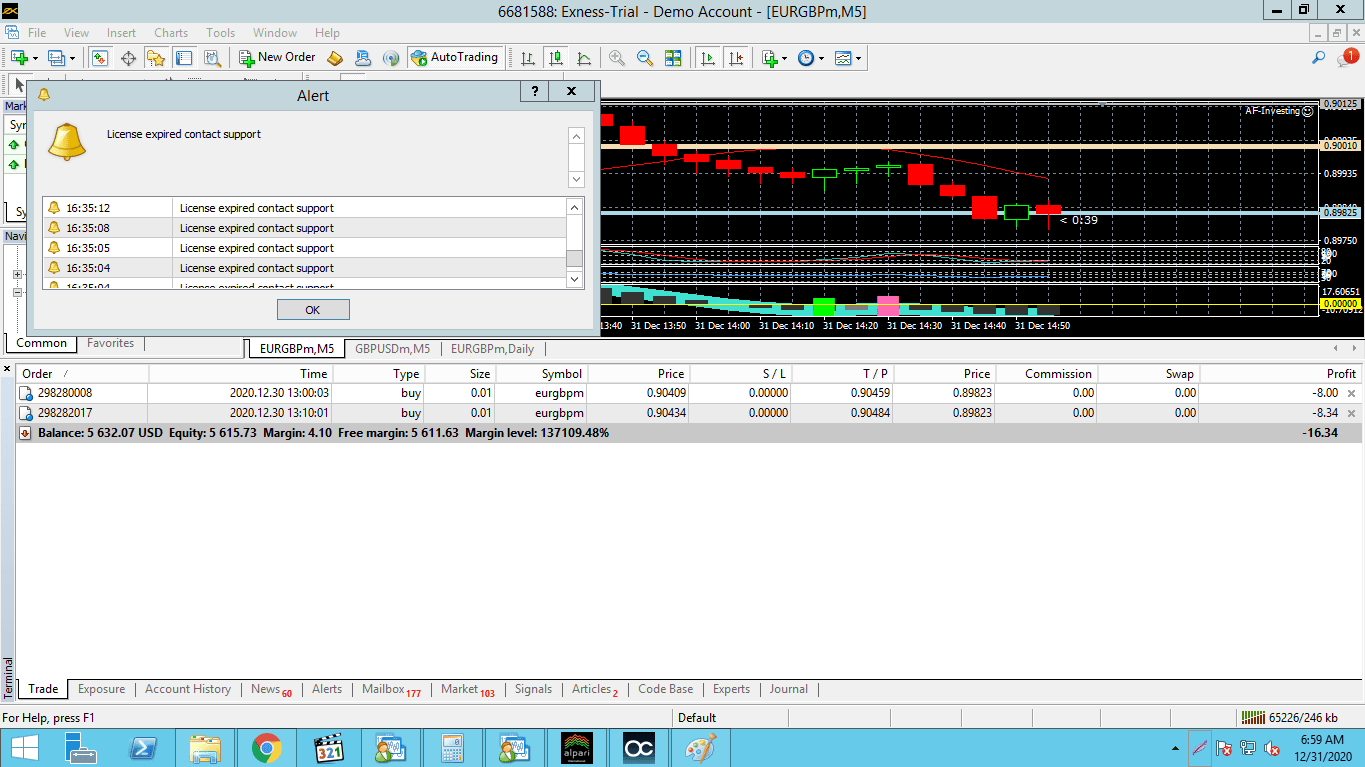Open Google Chrome from the taskbar
Viewport: 1365px width, 767px height.
(x=266, y=748)
